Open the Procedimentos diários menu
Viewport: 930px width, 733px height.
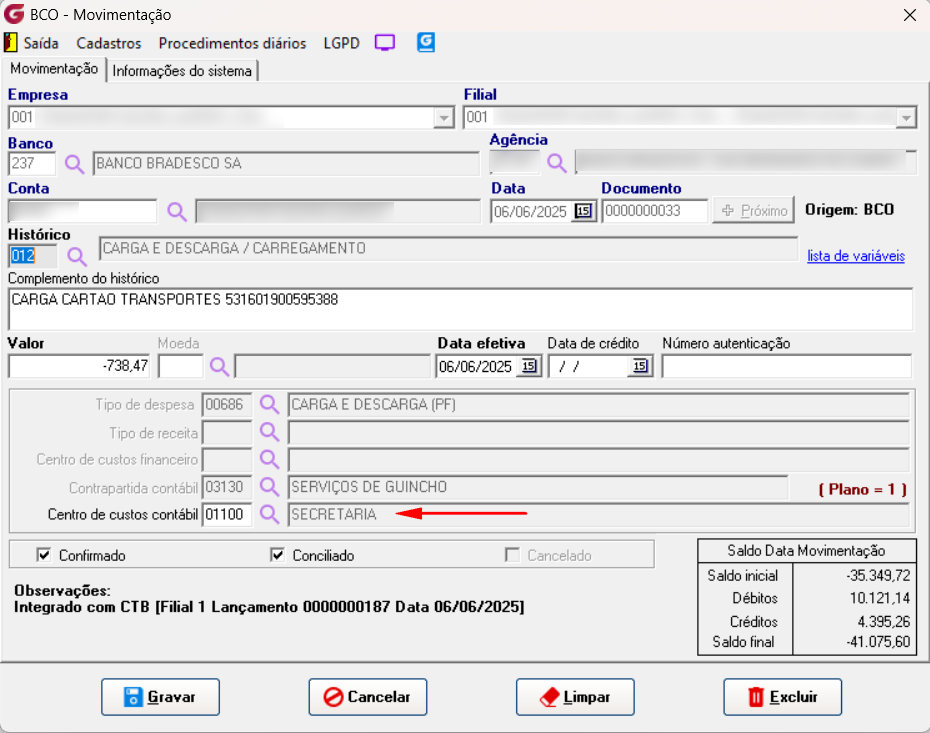(x=232, y=43)
